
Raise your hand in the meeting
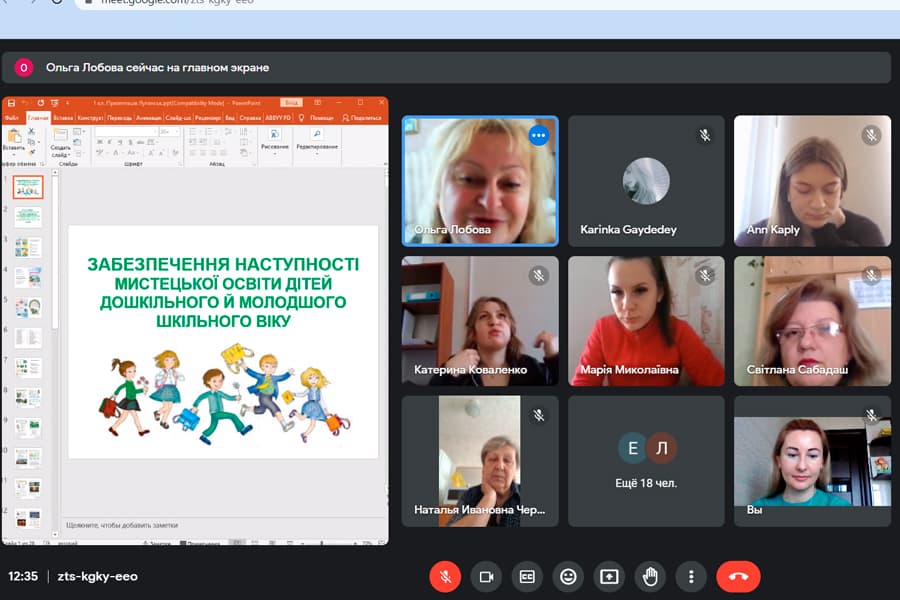[x=650, y=576]
